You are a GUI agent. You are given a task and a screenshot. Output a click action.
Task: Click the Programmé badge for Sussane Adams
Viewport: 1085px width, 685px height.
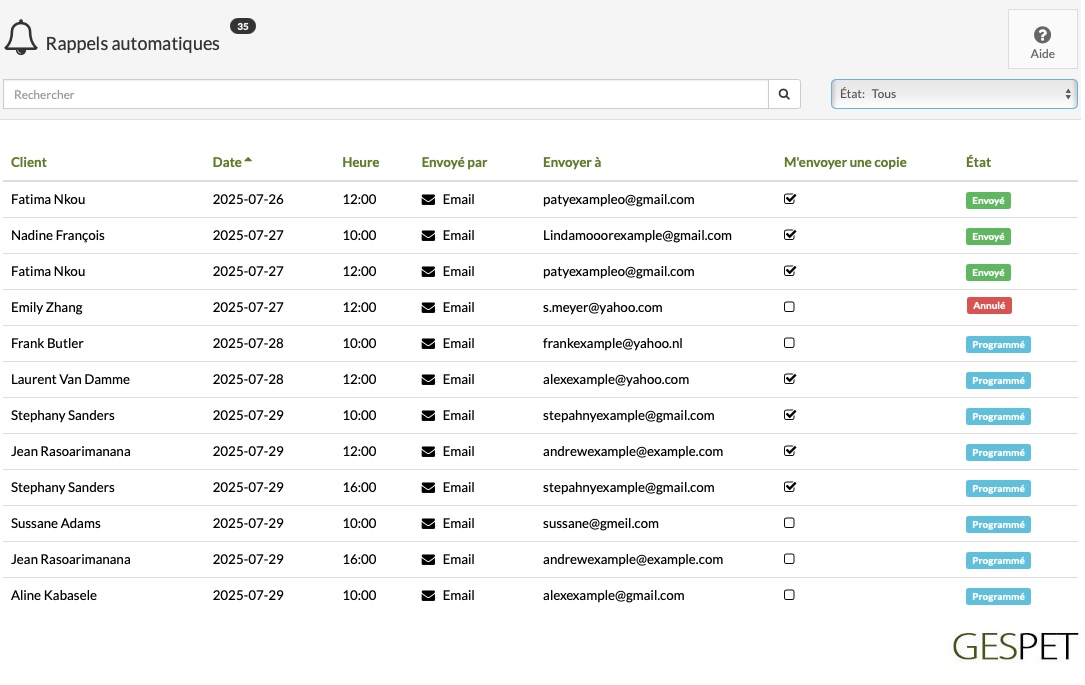pyautogui.click(x=998, y=524)
